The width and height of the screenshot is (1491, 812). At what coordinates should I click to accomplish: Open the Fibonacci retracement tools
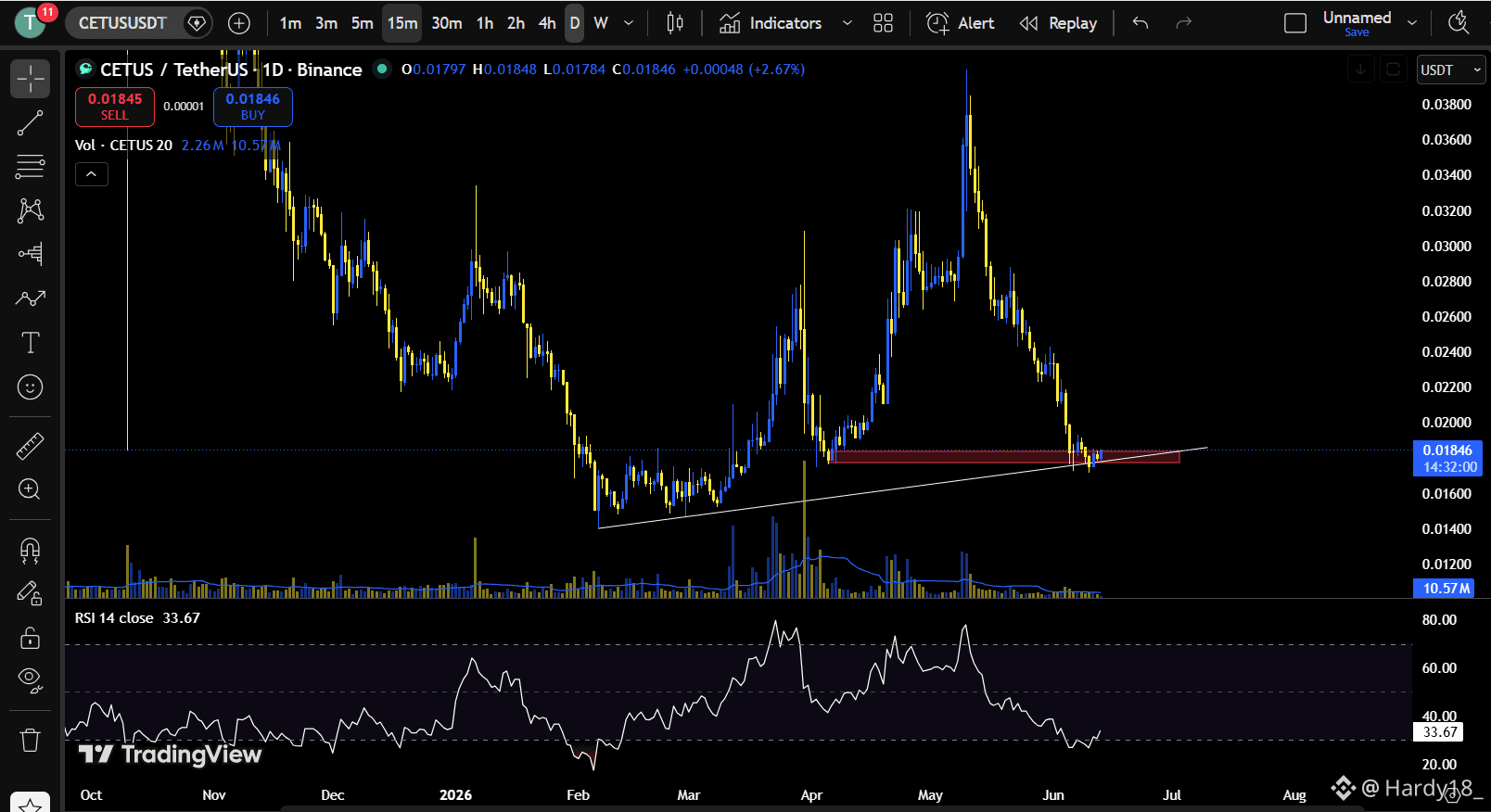pyautogui.click(x=30, y=167)
